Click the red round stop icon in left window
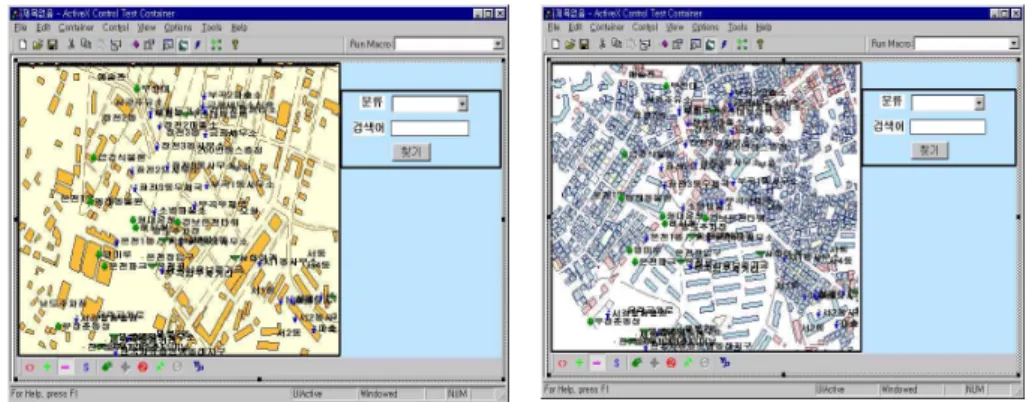This screenshot has height=402, width=1032. coord(142,366)
